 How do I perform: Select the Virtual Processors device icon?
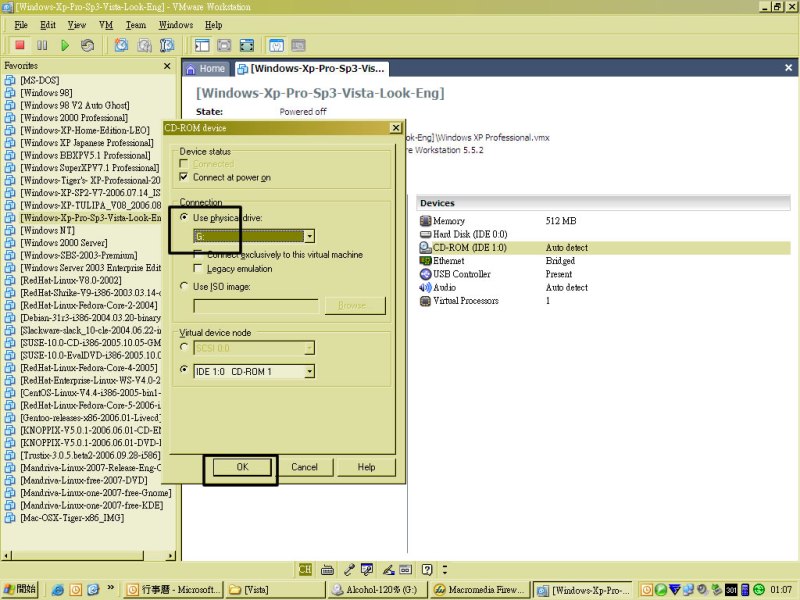click(425, 301)
